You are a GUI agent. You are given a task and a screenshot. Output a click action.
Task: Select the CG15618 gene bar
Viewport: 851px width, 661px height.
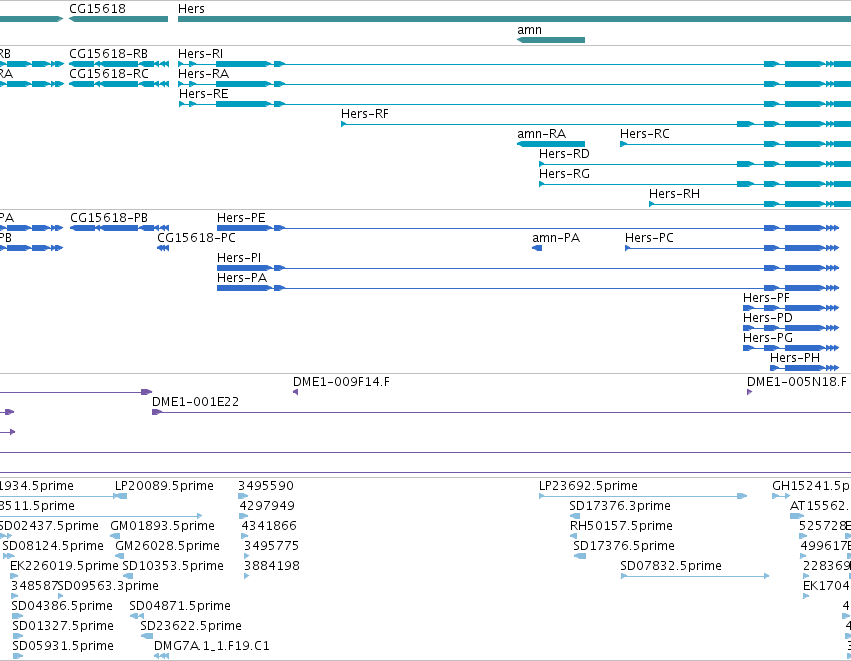click(118, 19)
